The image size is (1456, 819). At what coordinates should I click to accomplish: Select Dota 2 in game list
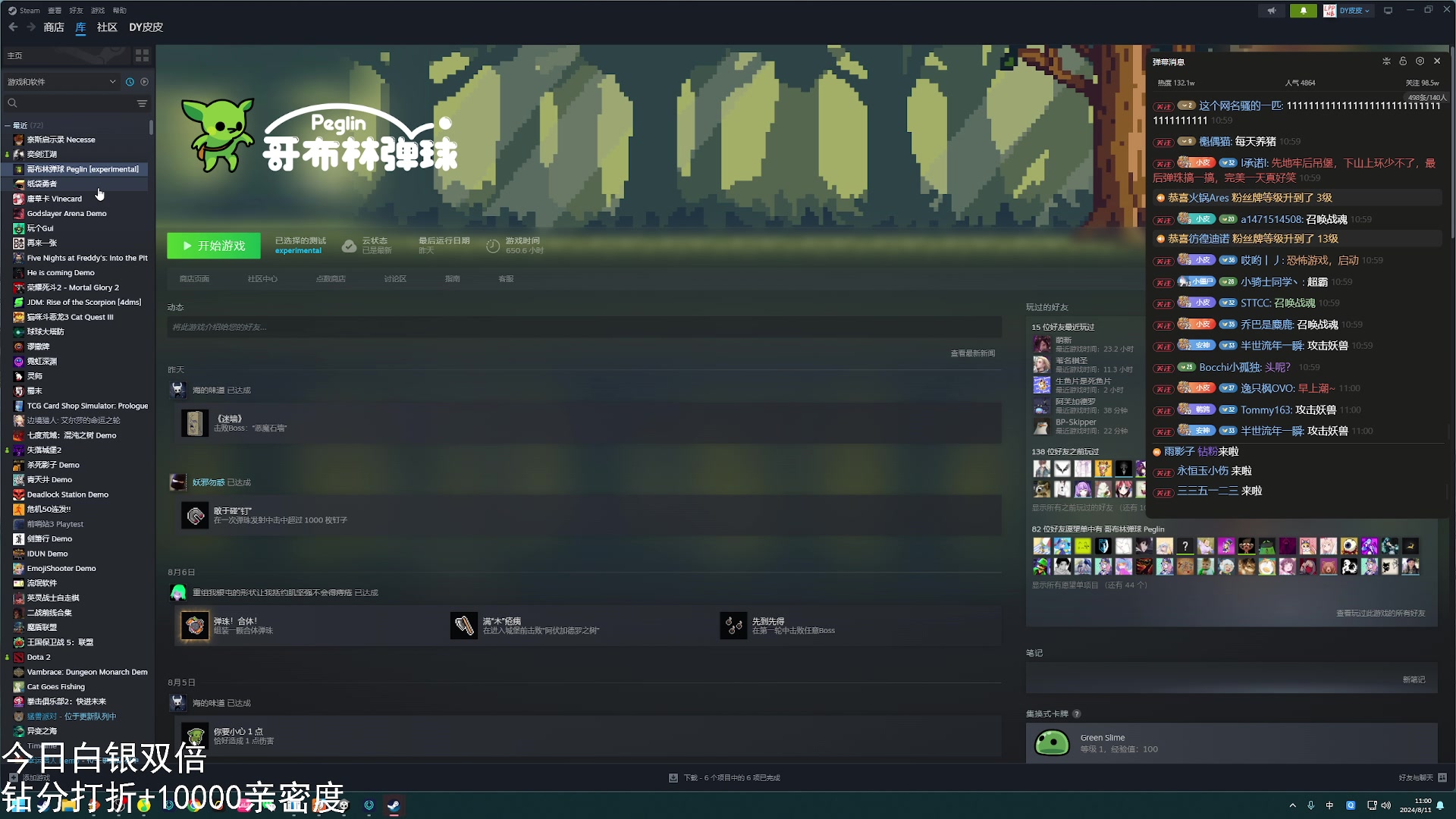[x=39, y=657]
